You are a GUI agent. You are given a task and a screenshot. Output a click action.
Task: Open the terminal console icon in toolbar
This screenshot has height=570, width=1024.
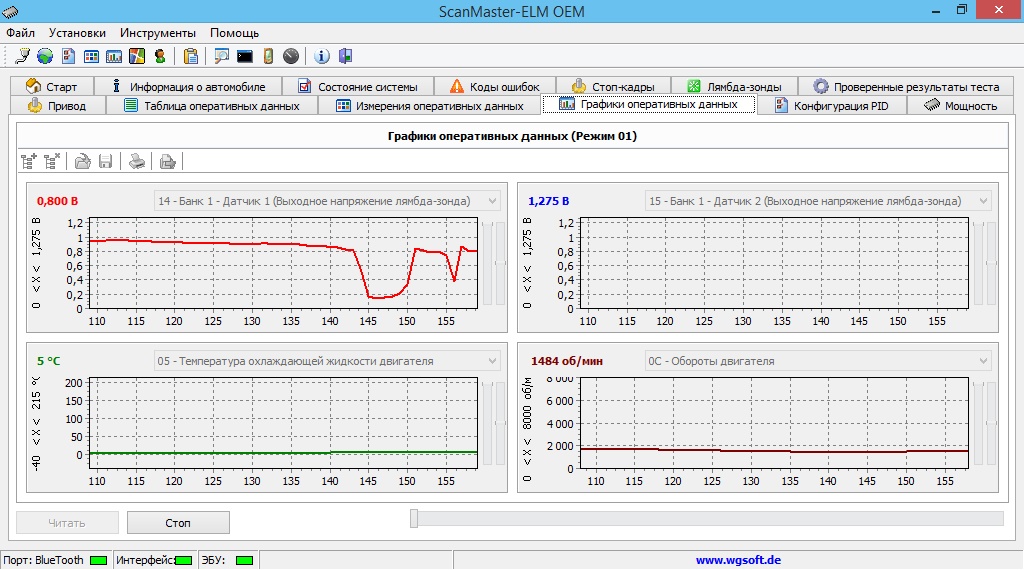tap(245, 56)
